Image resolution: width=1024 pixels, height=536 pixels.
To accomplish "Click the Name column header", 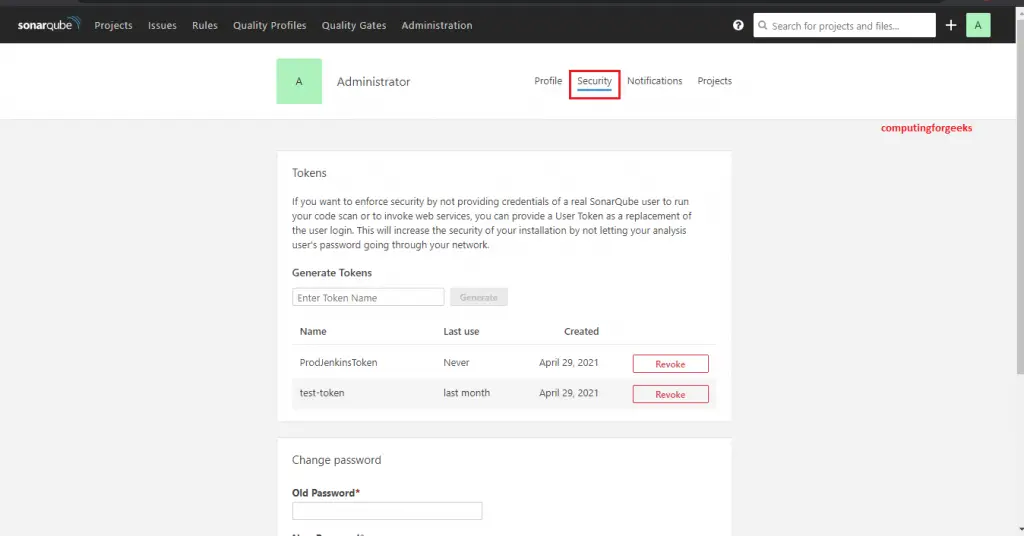I will (313, 332).
